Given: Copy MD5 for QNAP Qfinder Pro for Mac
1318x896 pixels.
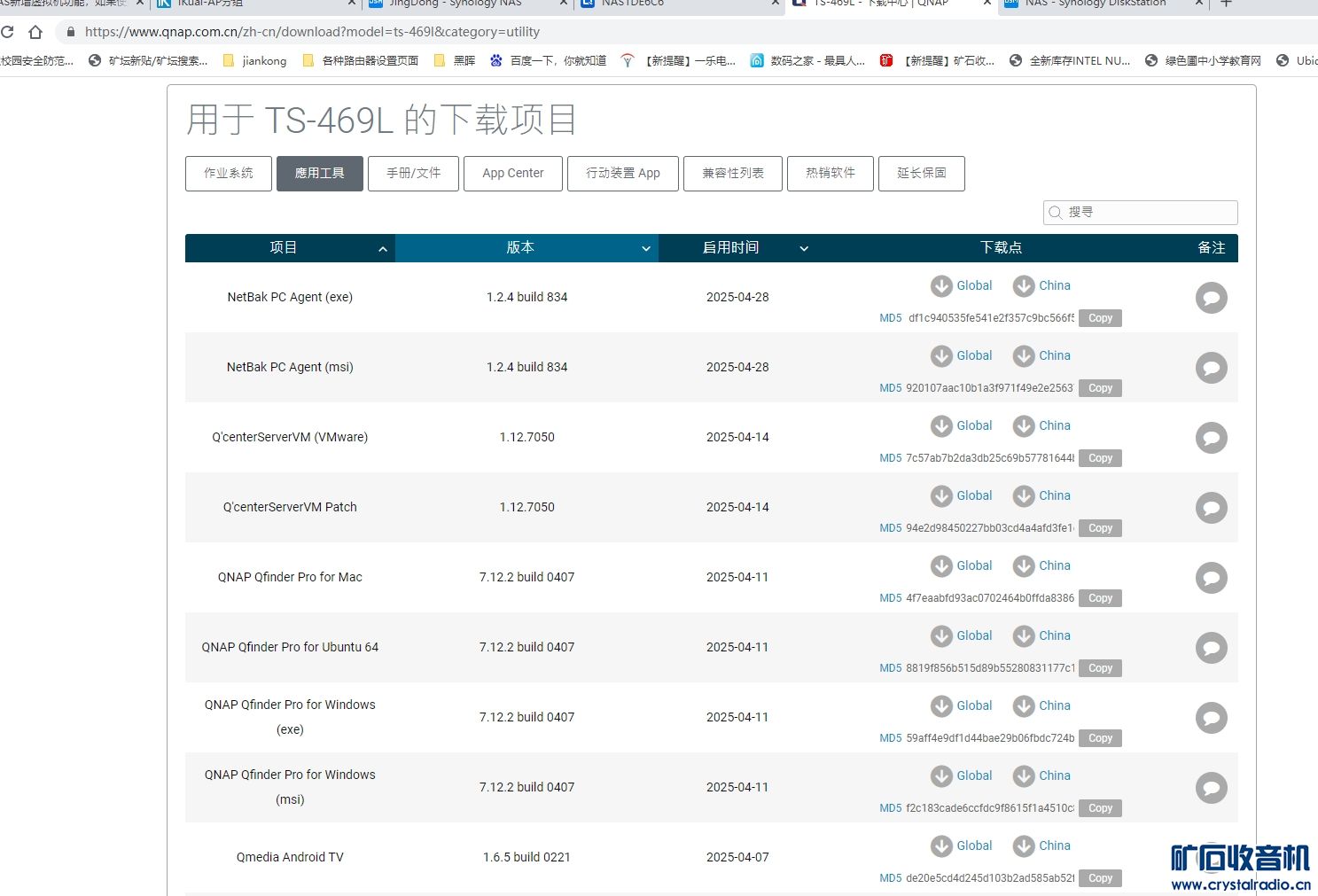Looking at the screenshot, I should [1100, 598].
